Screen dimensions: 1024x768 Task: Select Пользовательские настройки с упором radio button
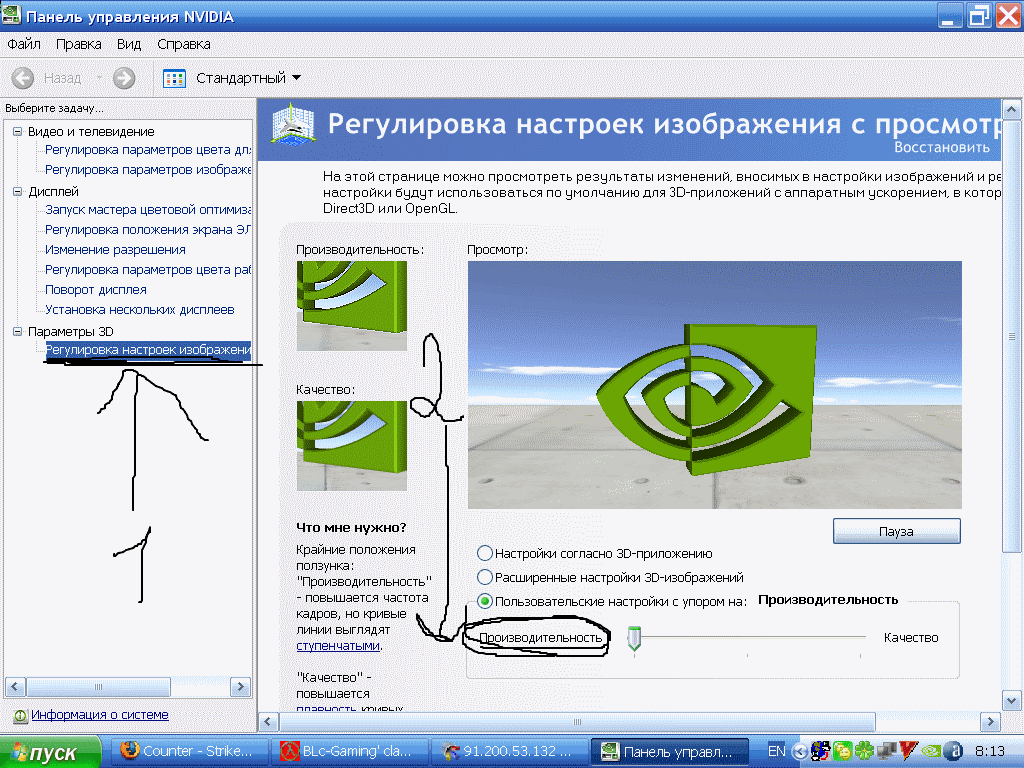click(485, 601)
